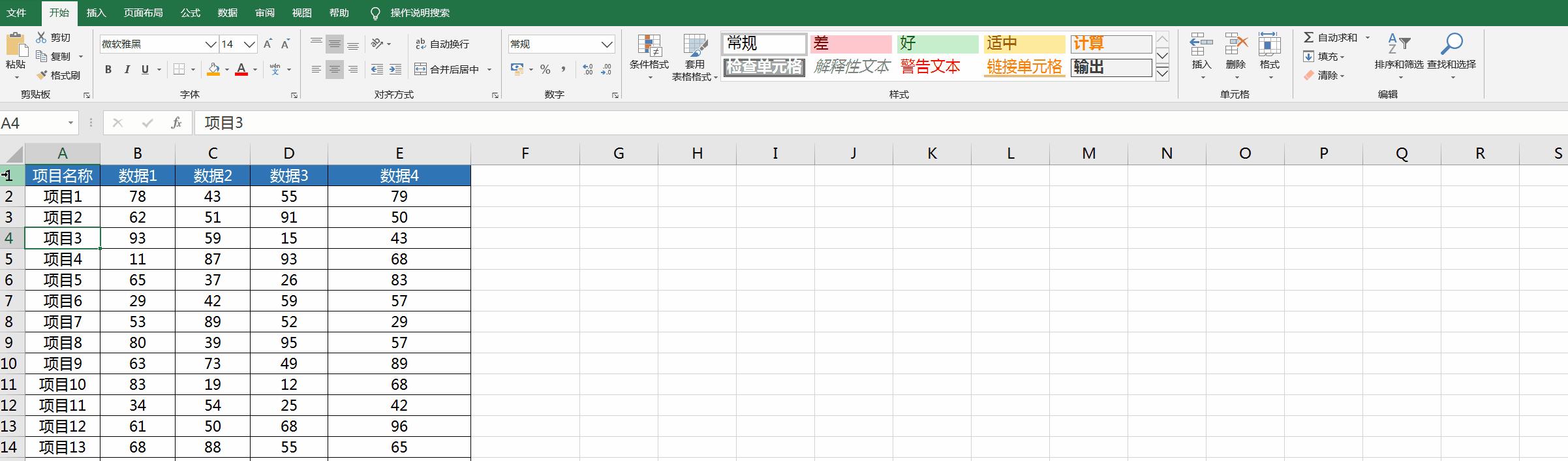1568x461 pixels.
Task: Apply the 适中 (Neutral) cell style
Action: click(x=1024, y=44)
